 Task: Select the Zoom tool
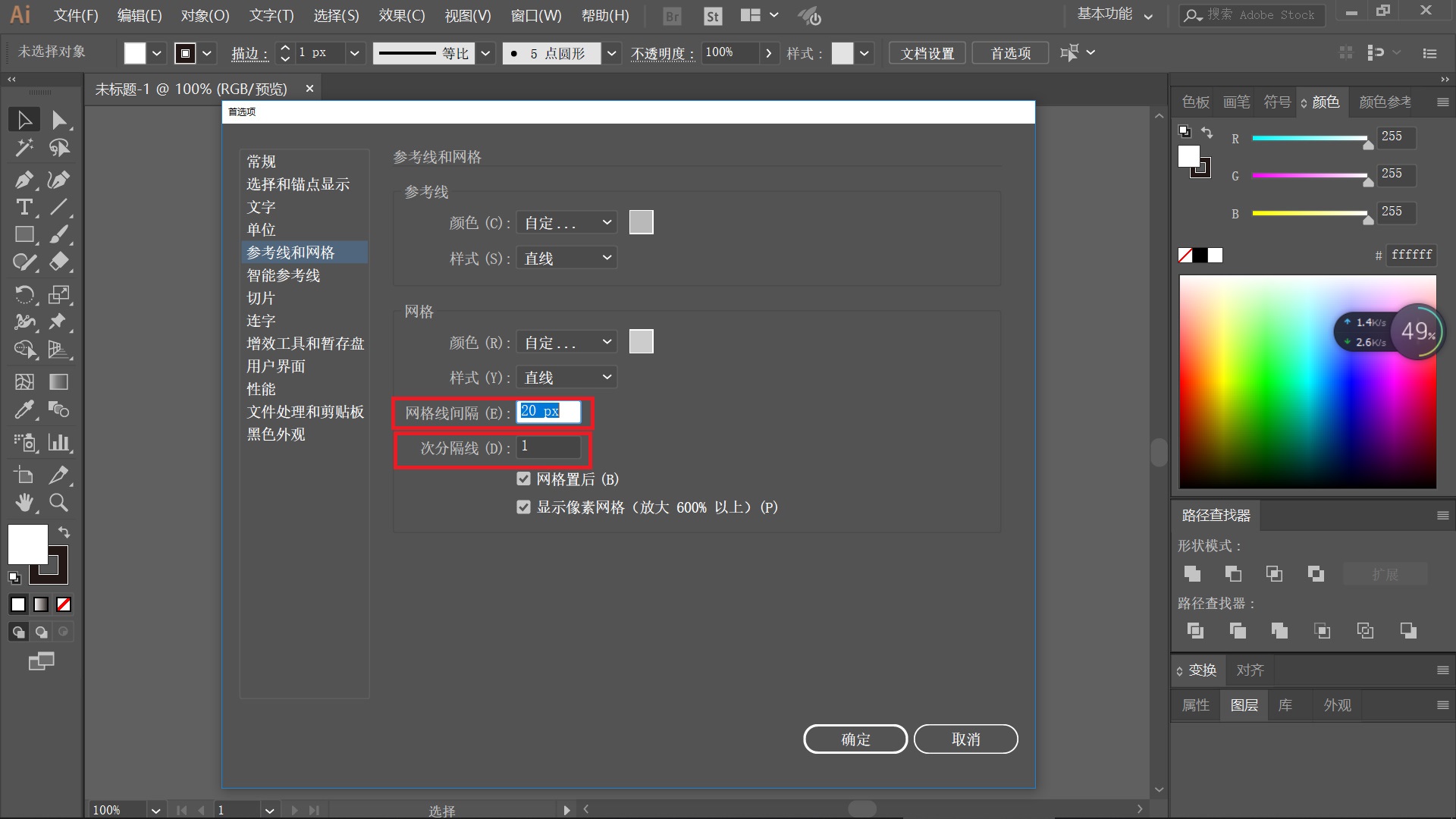pyautogui.click(x=58, y=502)
